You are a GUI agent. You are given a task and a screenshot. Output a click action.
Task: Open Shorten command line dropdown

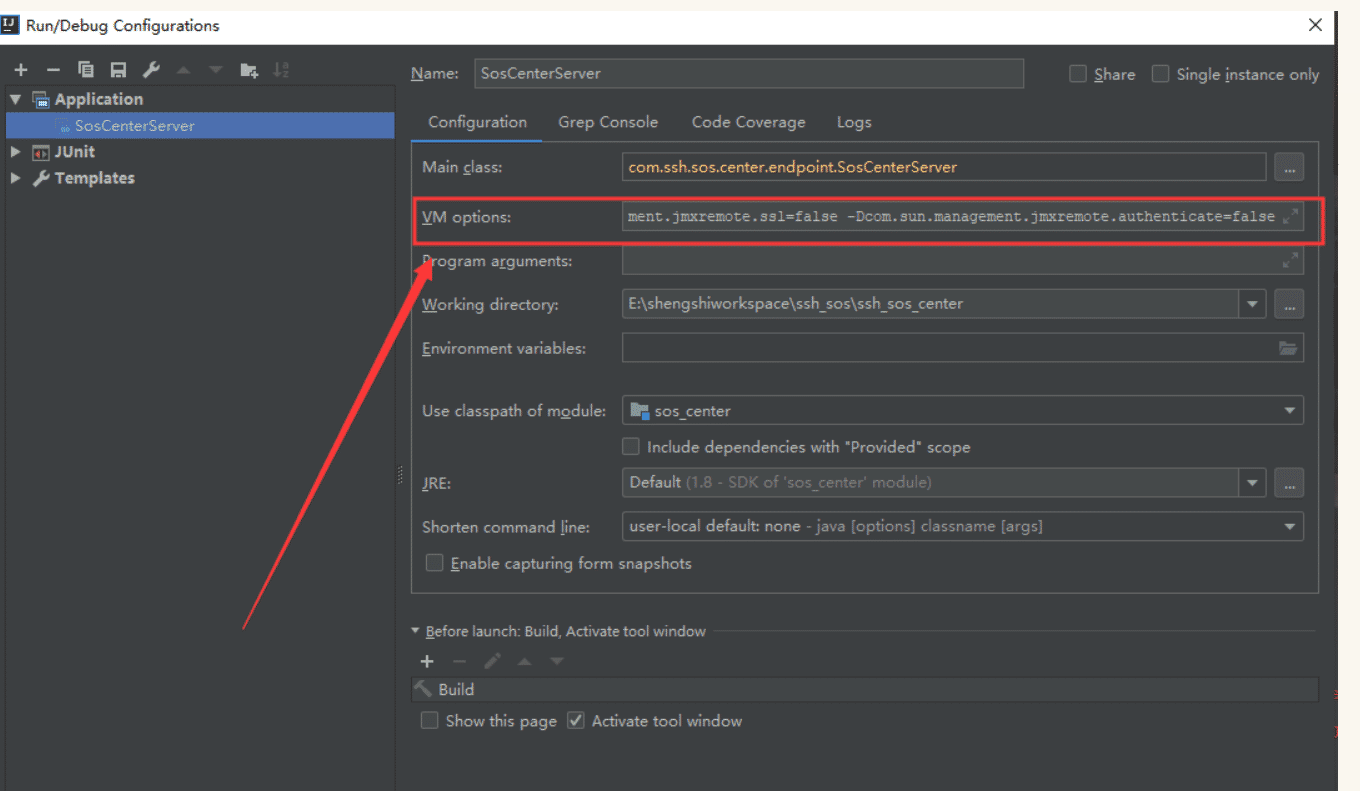coord(1288,526)
